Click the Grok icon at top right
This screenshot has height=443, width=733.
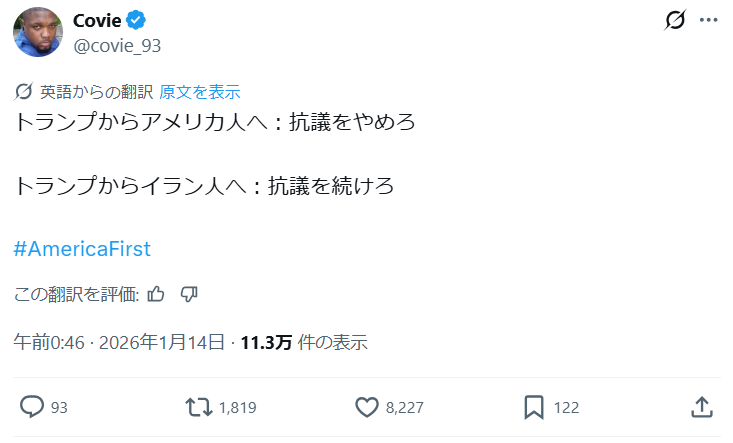click(x=675, y=20)
